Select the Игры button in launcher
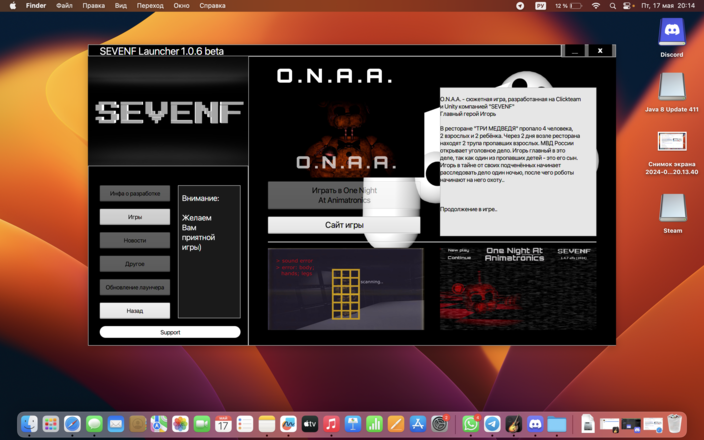The image size is (704, 440). 135,217
